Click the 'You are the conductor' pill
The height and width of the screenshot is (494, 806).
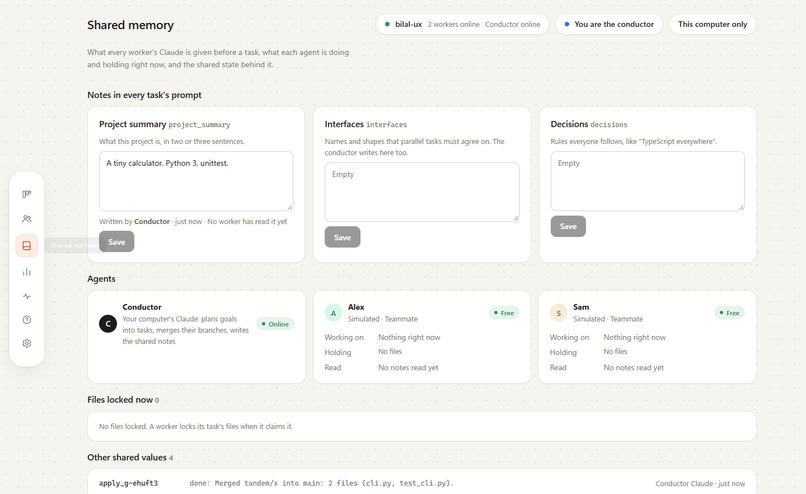pyautogui.click(x=609, y=24)
